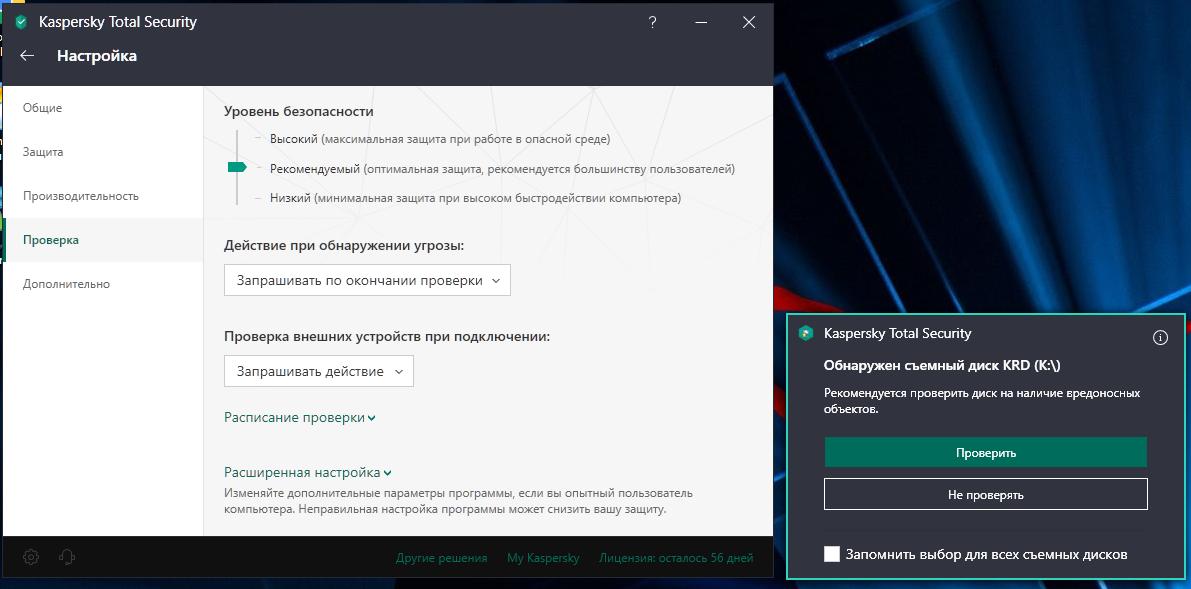Screen dimensions: 1191x589
Task: Close the Kaspersky settings window
Action: (x=749, y=22)
